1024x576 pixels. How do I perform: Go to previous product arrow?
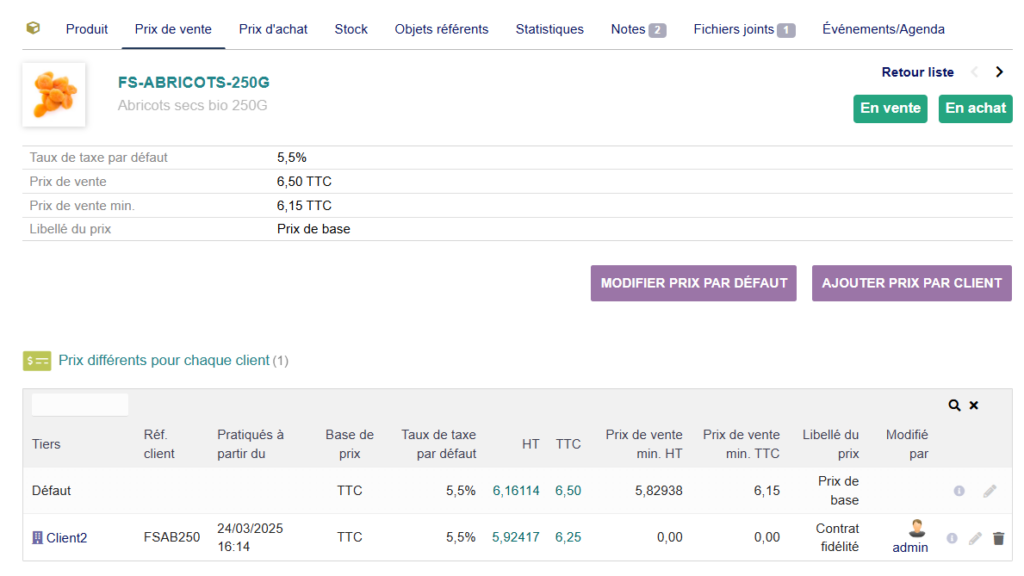975,72
